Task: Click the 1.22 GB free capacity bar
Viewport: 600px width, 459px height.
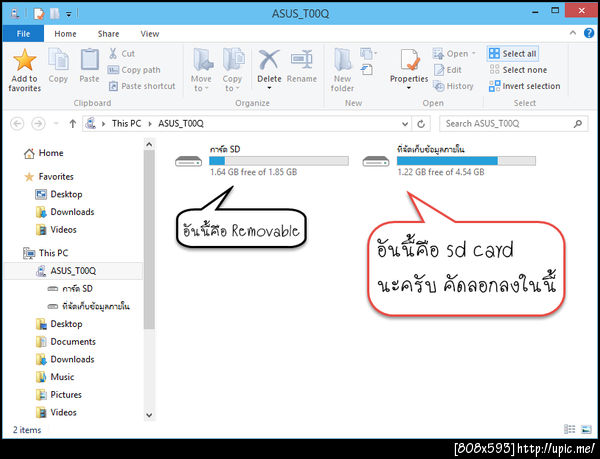Action: (466, 161)
